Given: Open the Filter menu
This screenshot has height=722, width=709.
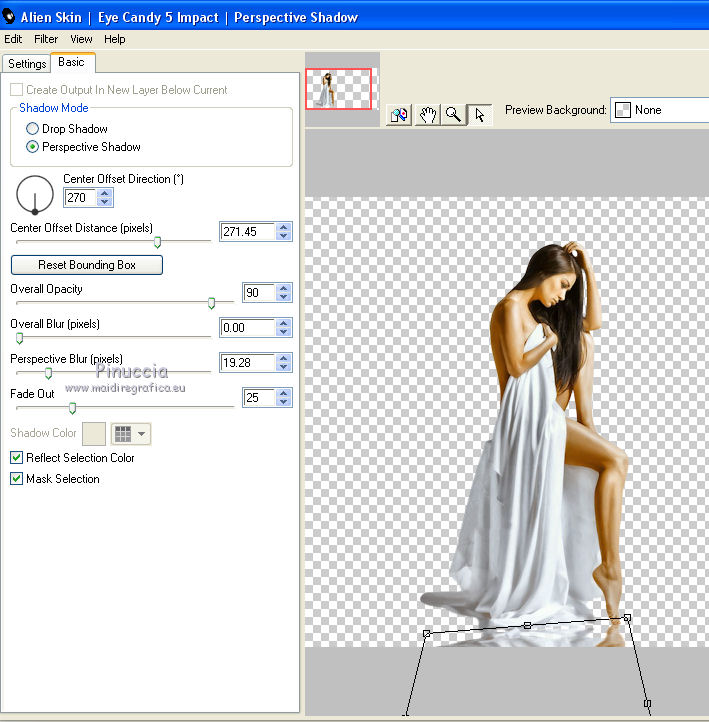Looking at the screenshot, I should pyautogui.click(x=46, y=39).
